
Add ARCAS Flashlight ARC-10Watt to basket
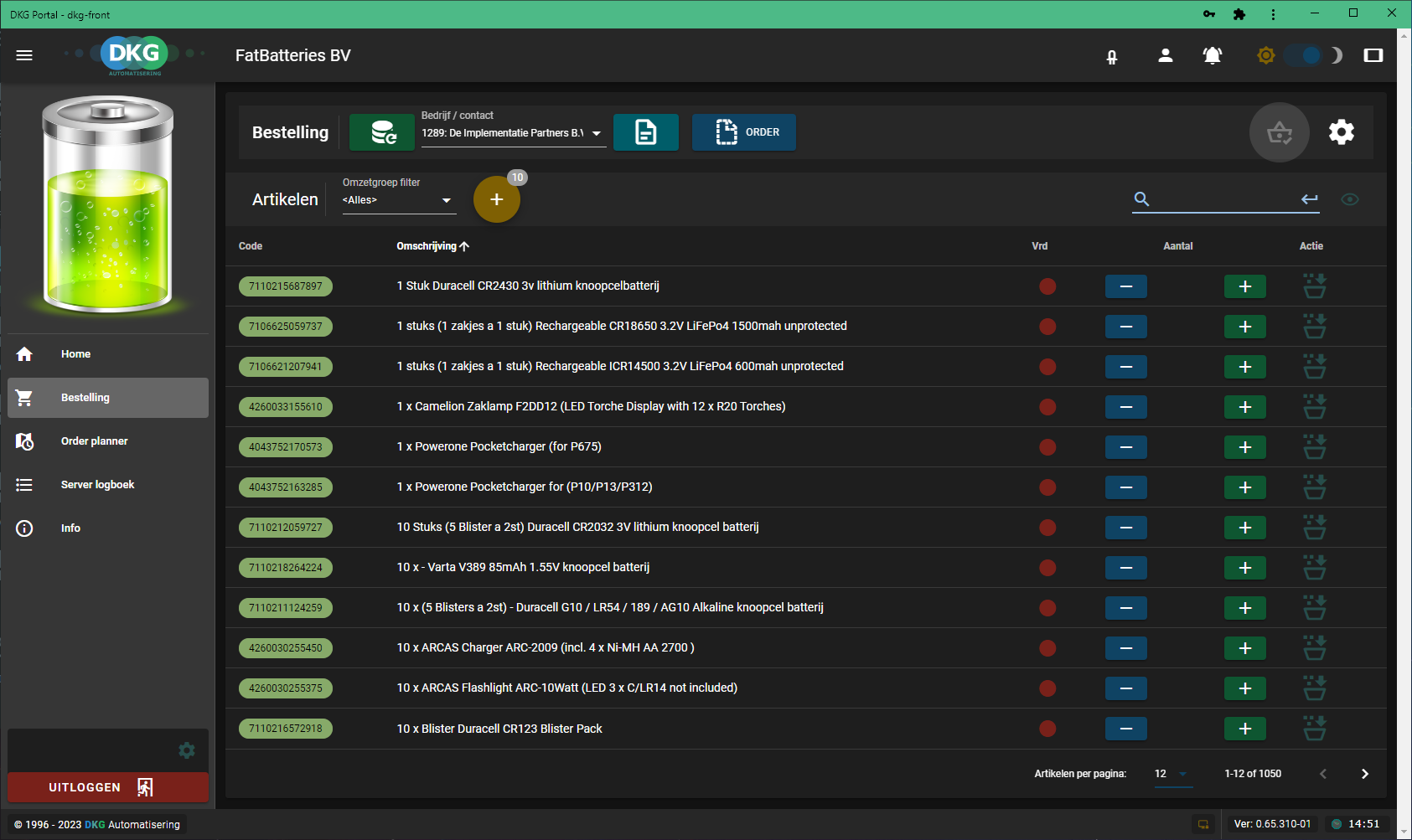(1314, 688)
